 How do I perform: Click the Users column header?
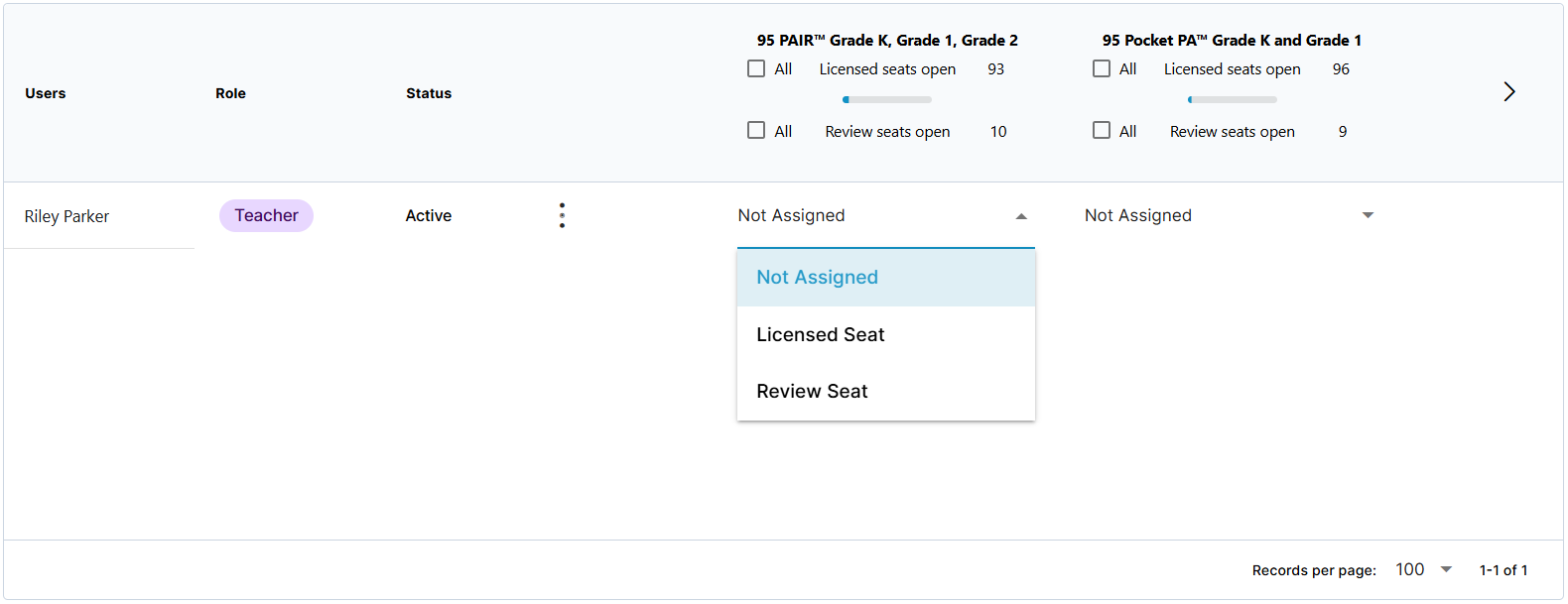46,93
